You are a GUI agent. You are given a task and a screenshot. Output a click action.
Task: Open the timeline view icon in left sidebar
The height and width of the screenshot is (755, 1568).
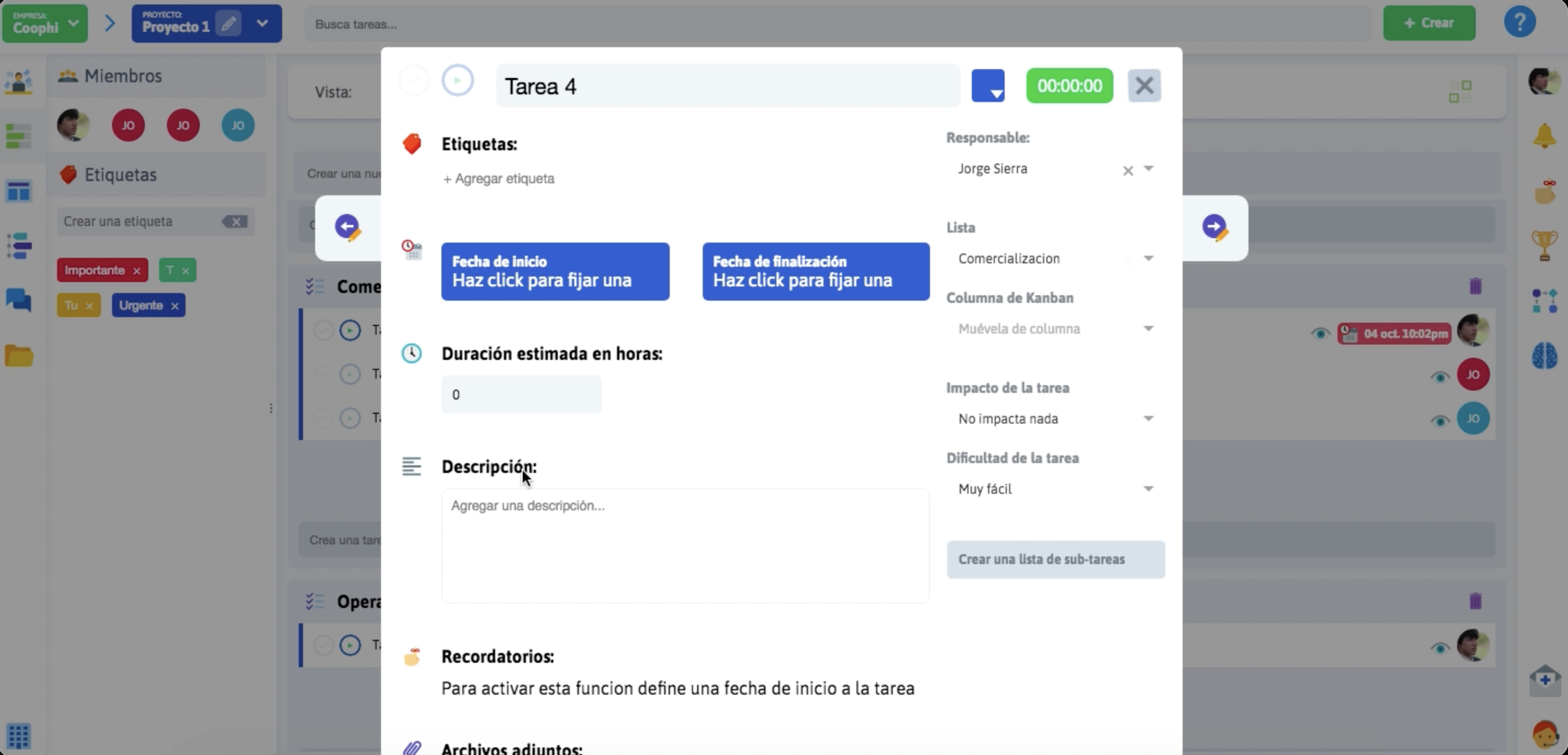(18, 245)
